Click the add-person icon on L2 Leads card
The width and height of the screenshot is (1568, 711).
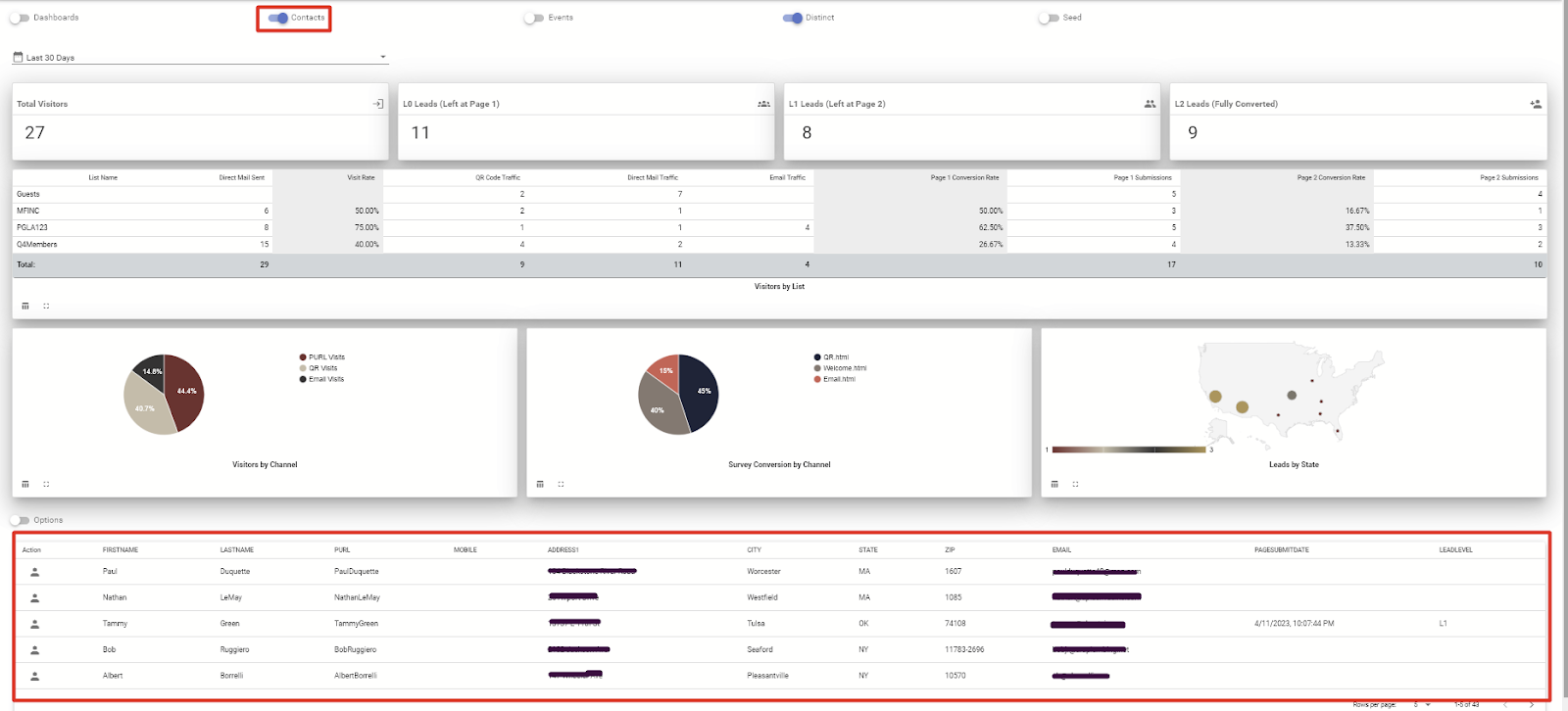[x=1536, y=104]
